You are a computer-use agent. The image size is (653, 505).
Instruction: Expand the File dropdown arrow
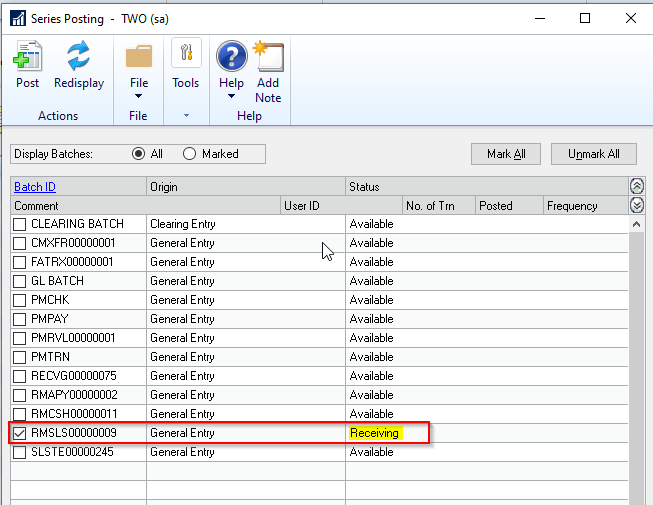139,97
